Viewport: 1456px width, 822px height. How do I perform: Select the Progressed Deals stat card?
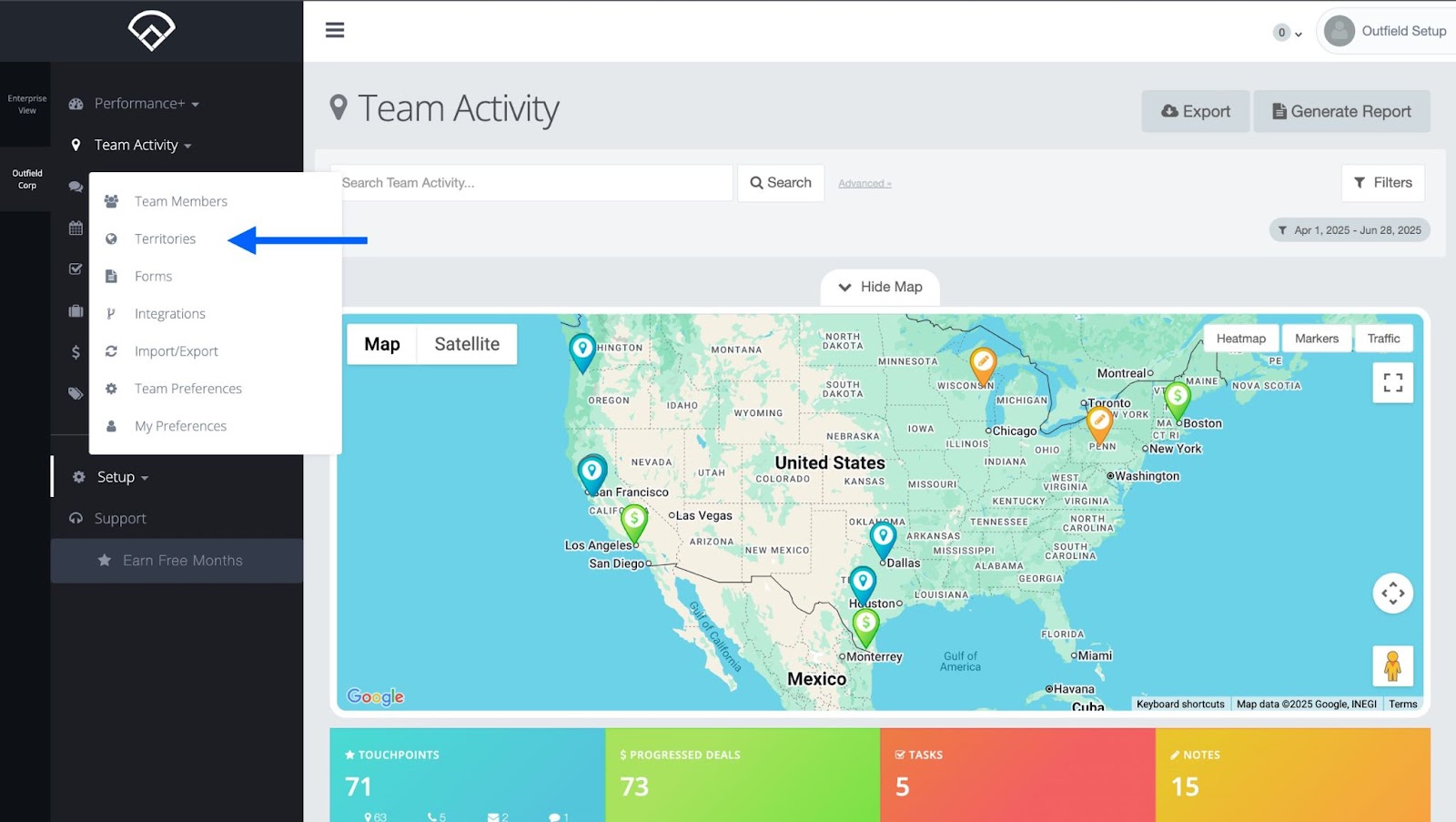743,775
